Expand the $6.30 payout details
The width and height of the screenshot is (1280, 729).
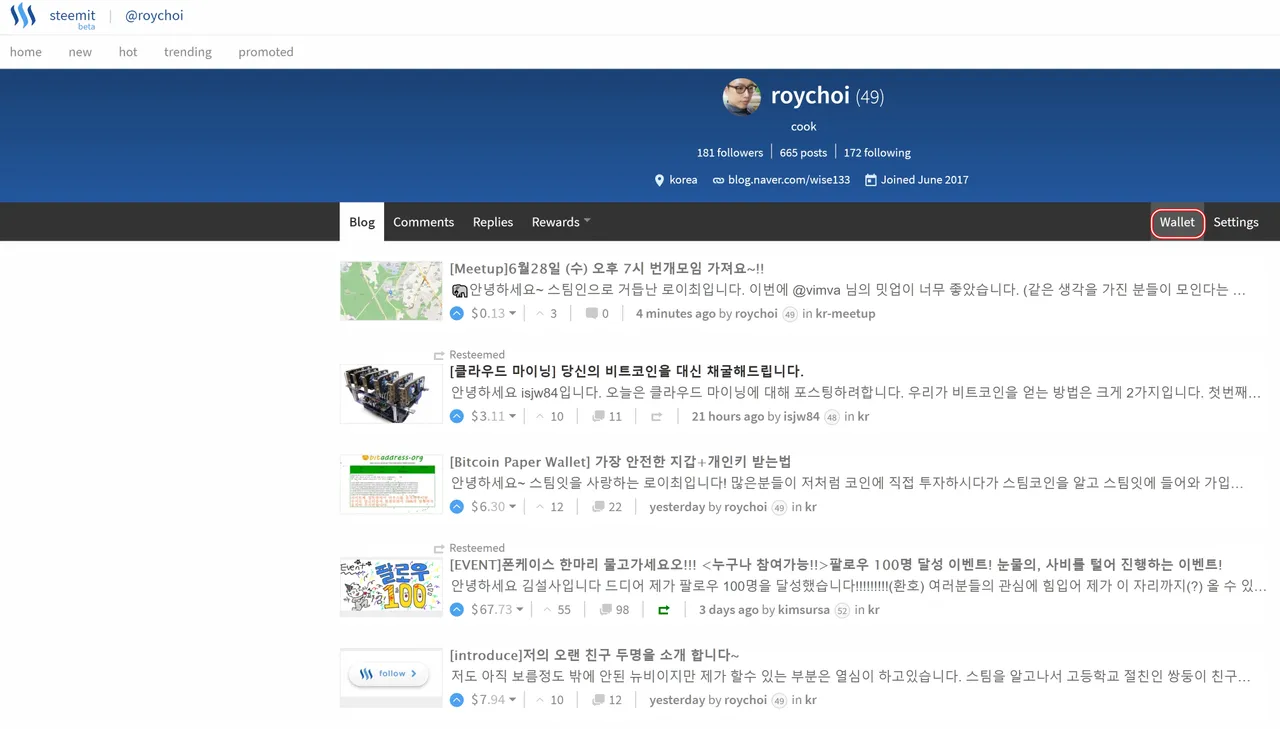[494, 506]
